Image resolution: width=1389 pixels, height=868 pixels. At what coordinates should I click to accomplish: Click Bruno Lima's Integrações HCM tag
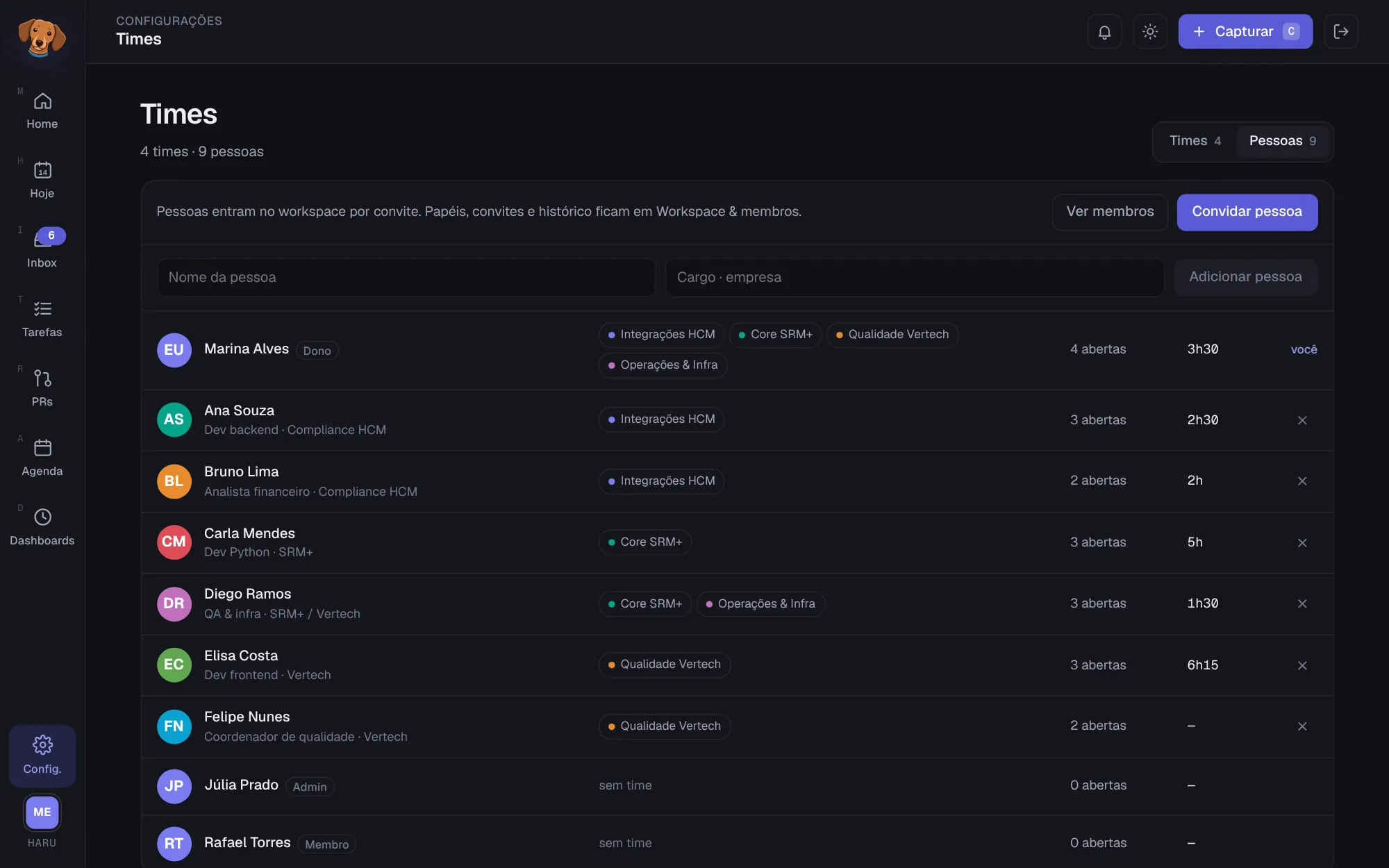(x=661, y=481)
